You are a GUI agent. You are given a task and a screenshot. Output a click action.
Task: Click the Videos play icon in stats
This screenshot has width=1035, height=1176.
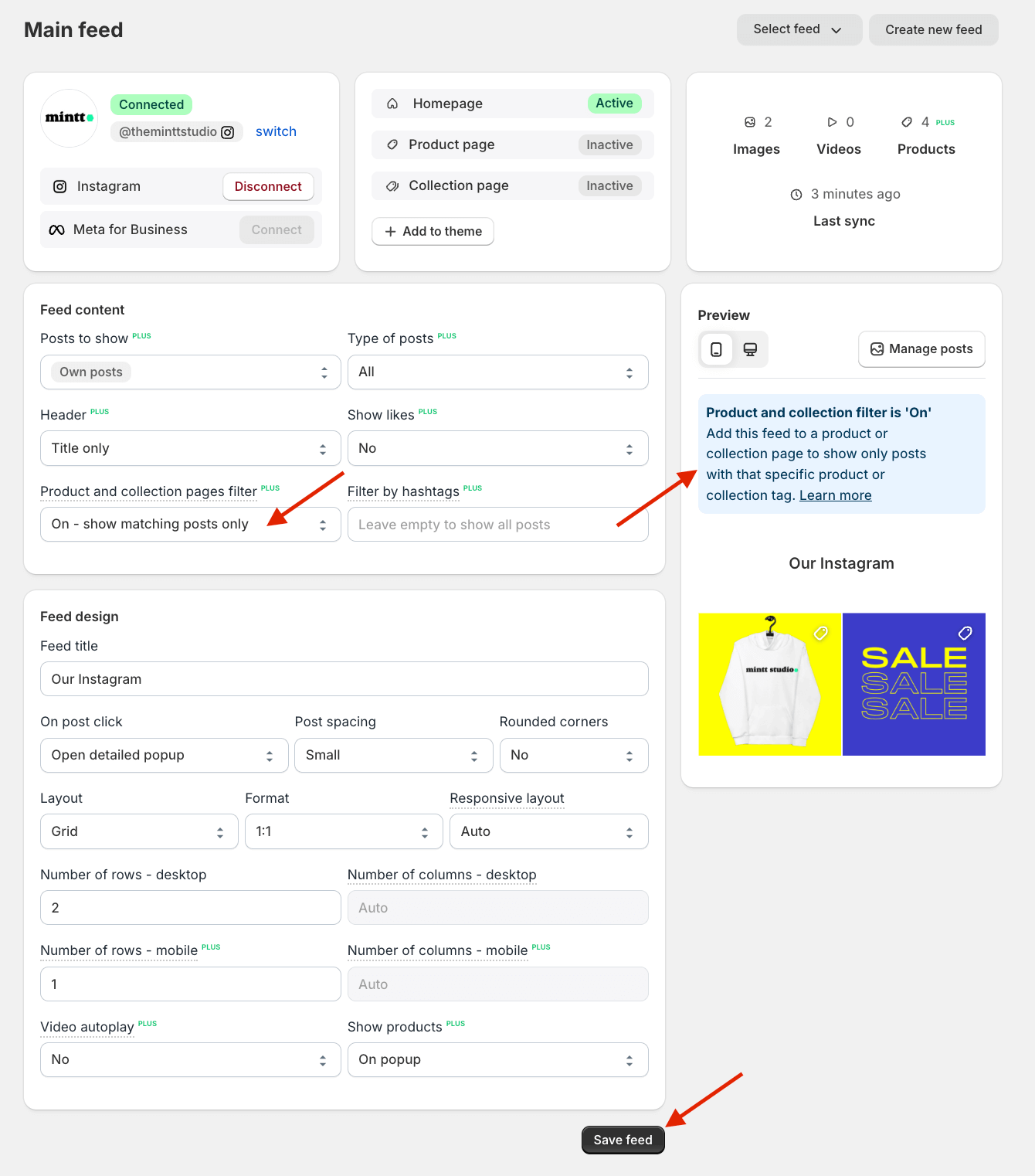click(x=833, y=122)
